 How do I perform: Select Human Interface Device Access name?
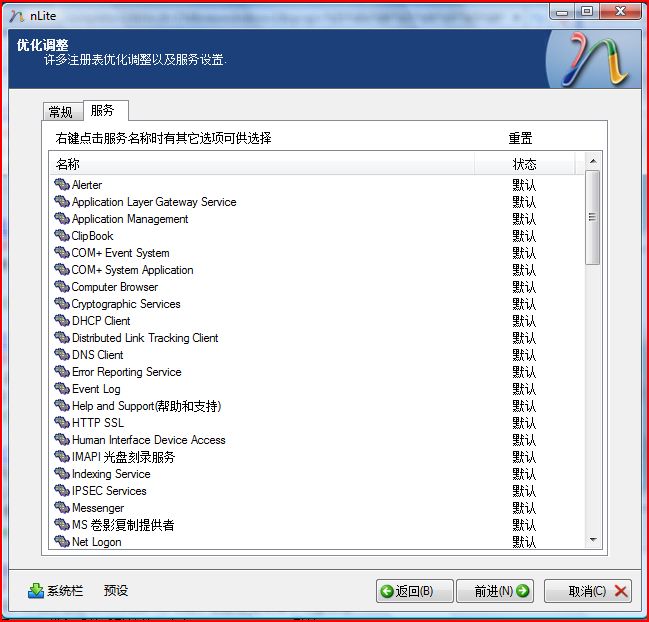(149, 439)
